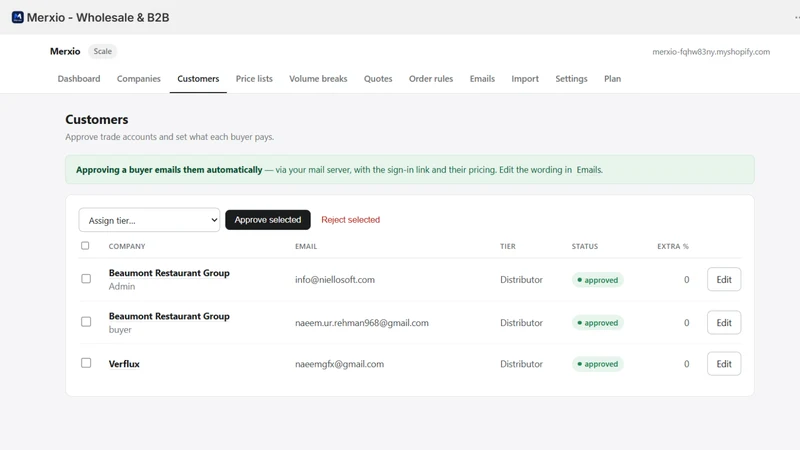Click the info@niellosoft.com email cell
Viewport: 800px width, 450px height.
pos(335,280)
